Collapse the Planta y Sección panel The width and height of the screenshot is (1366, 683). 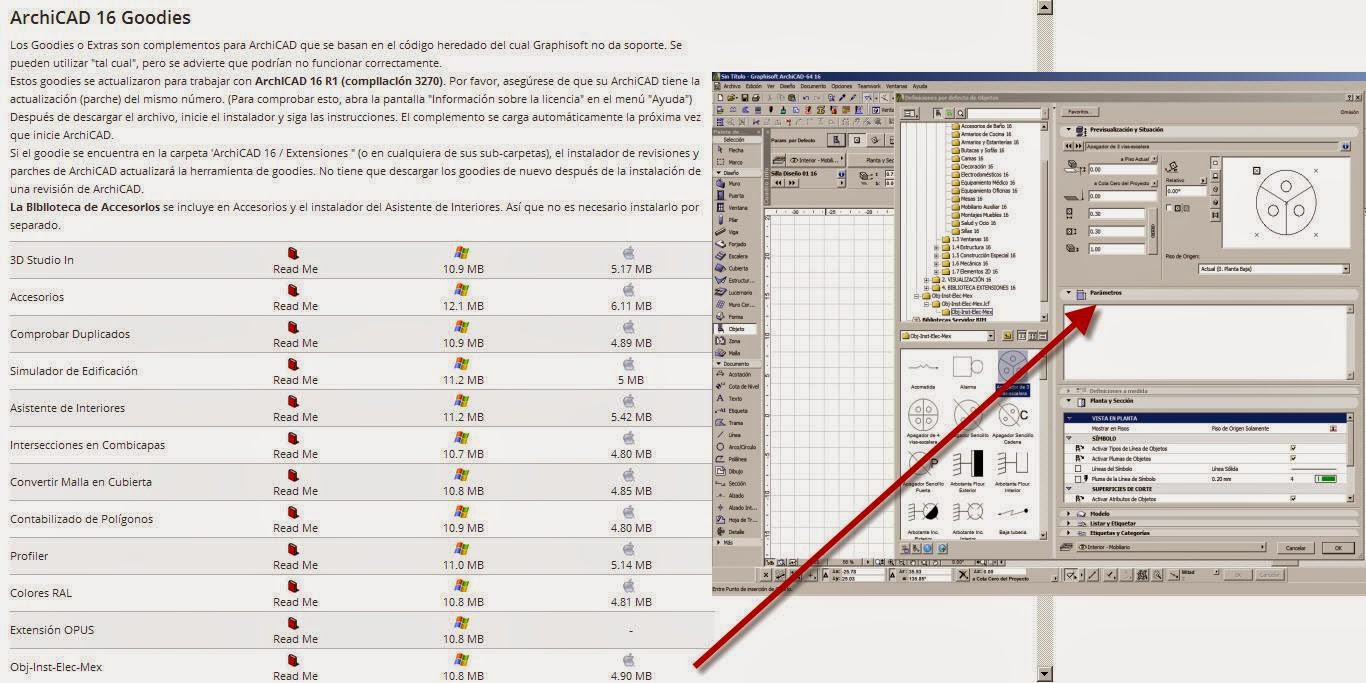pos(1069,400)
